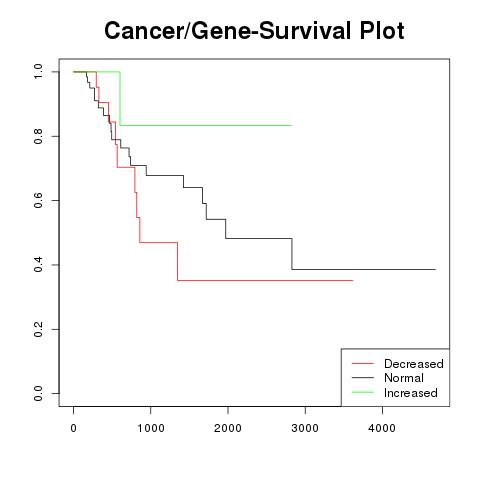Click the green Increased legend line
The width and height of the screenshot is (480, 480).
coord(363,392)
